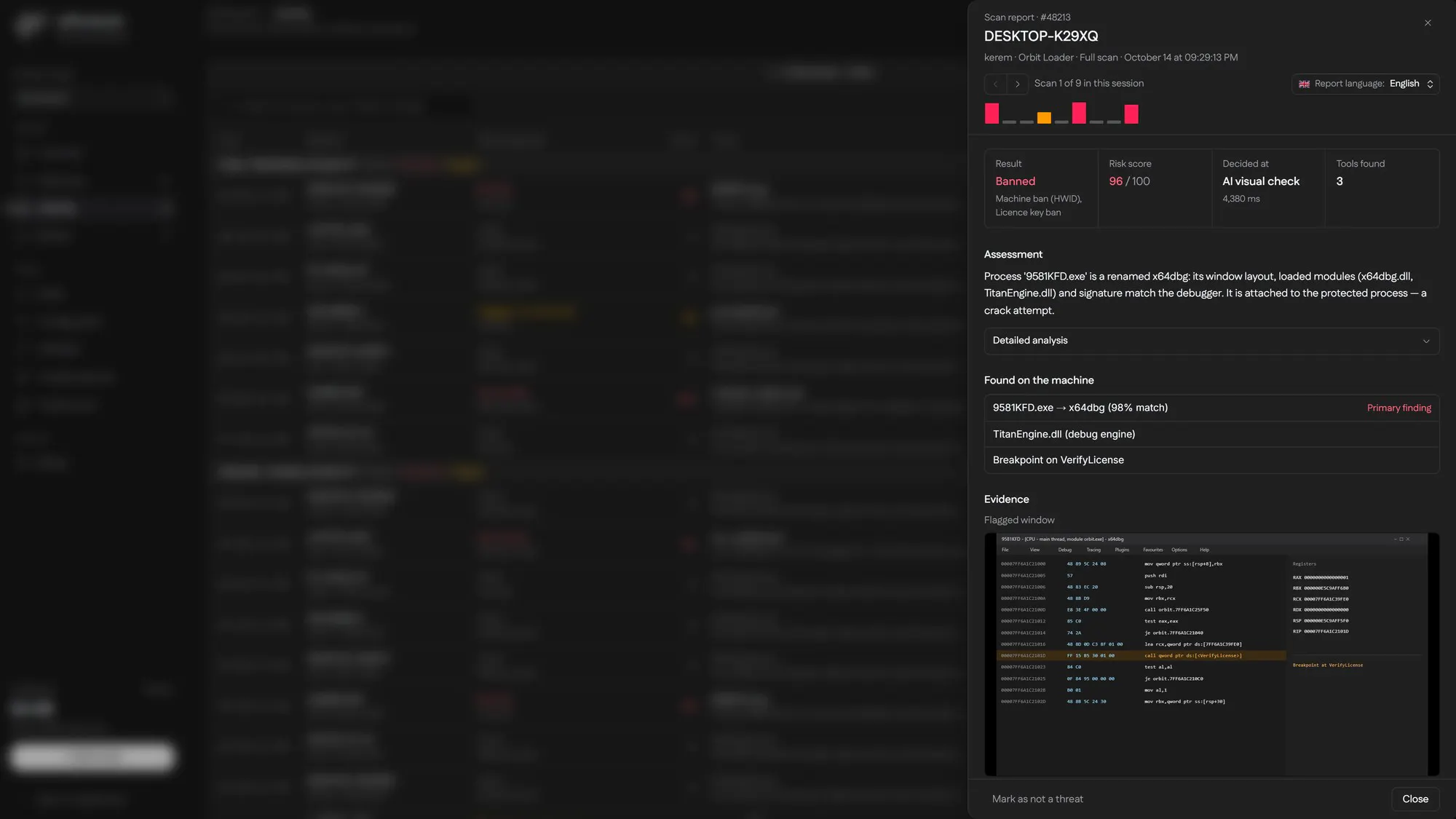The image size is (1456, 819).
Task: Expand the Detailed analysis section
Action: [1211, 341]
